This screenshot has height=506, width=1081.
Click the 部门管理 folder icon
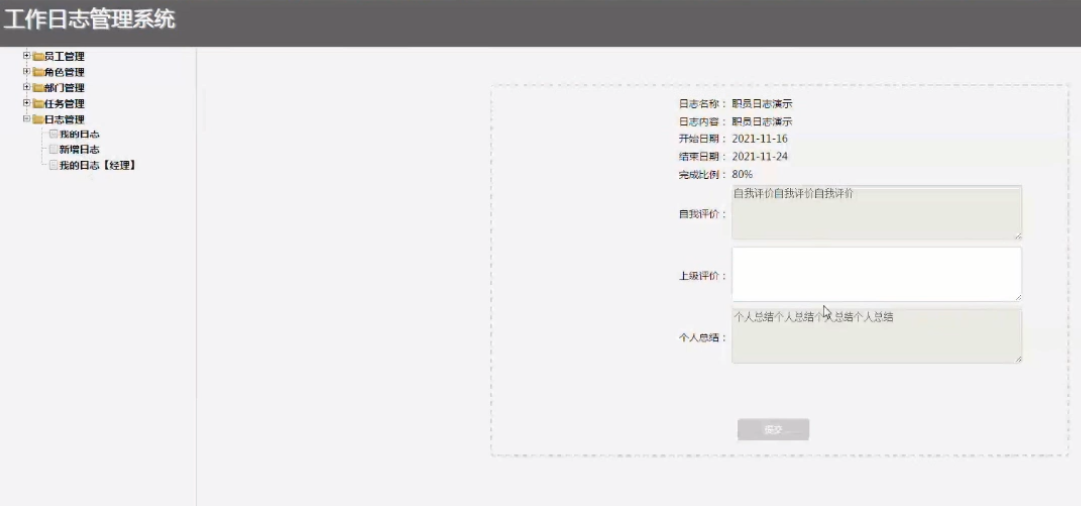[x=37, y=88]
